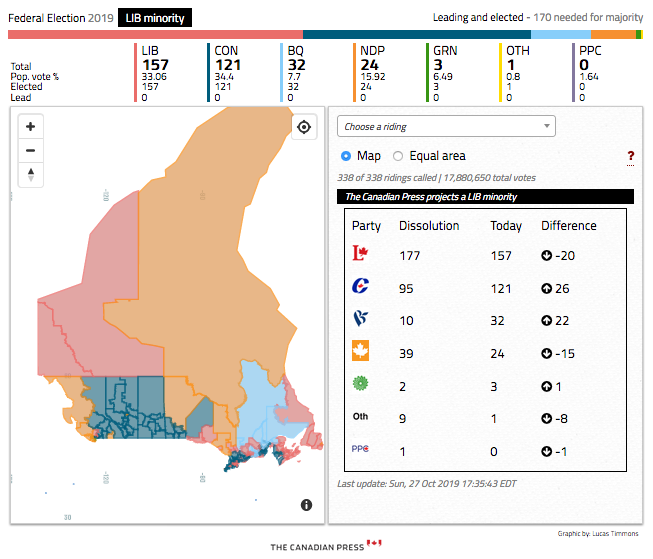The height and width of the screenshot is (559, 653).
Task: Click the Difference column header
Action: (569, 226)
